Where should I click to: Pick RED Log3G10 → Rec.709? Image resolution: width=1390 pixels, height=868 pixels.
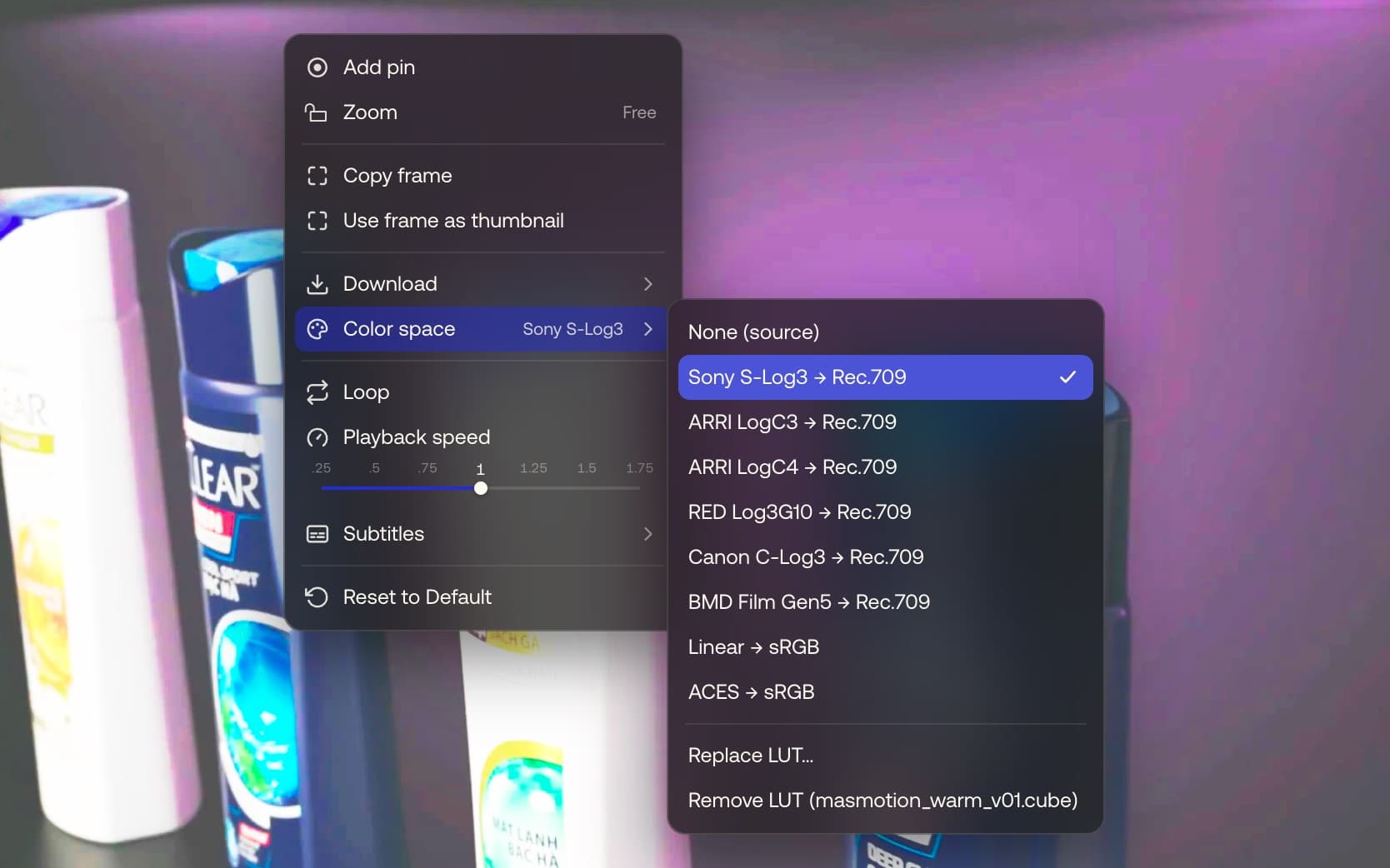(x=885, y=512)
